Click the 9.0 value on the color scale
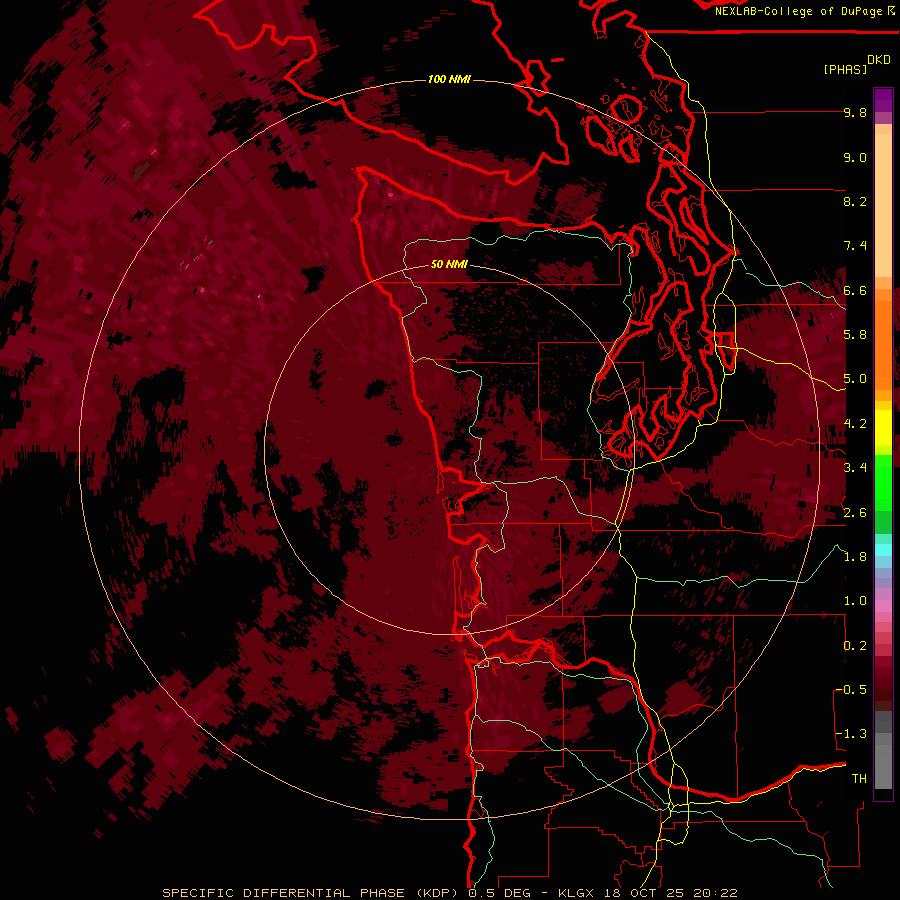The width and height of the screenshot is (900, 900). (x=855, y=158)
